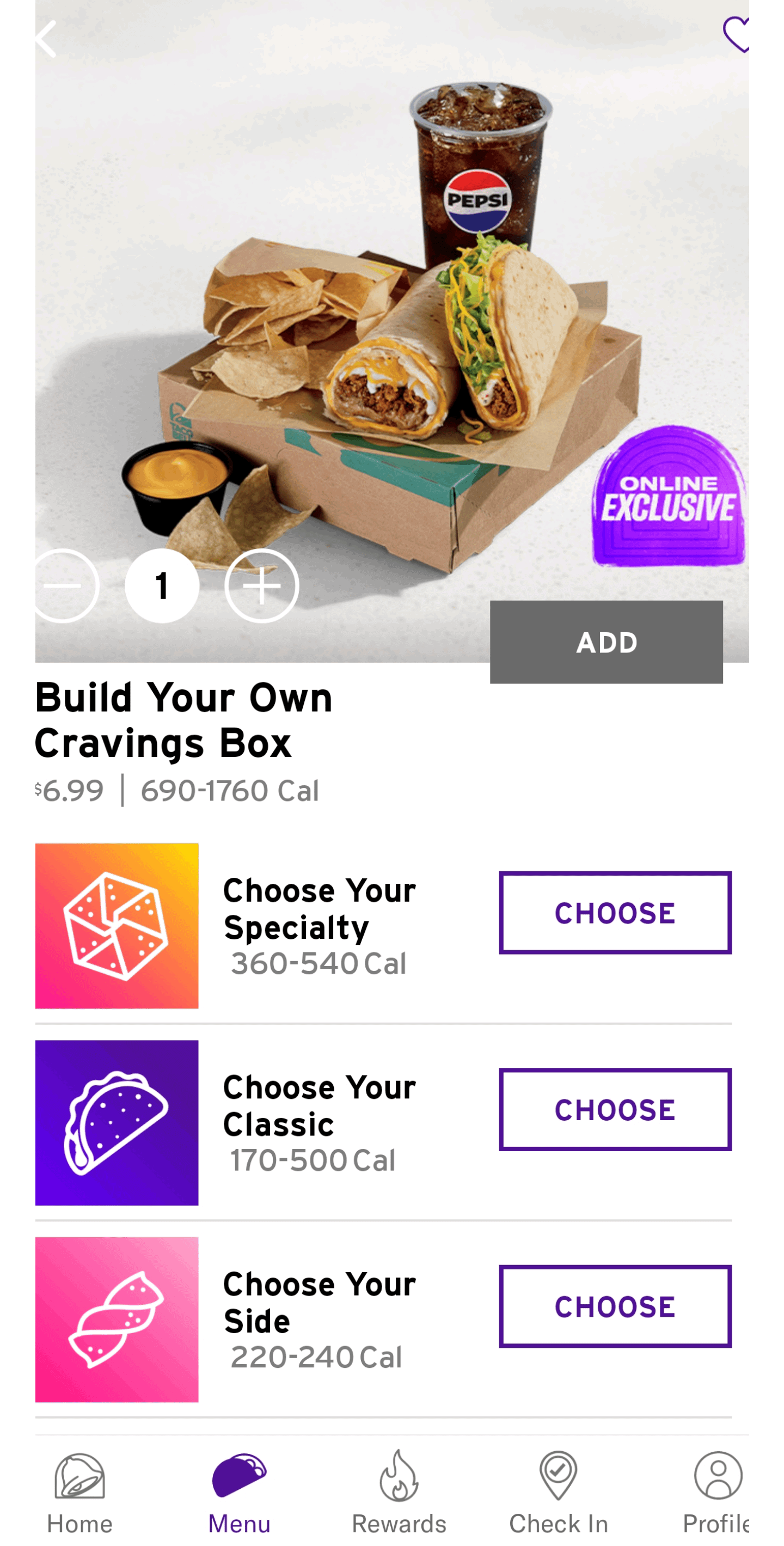
Task: Favorite this item with heart icon
Action: (x=736, y=35)
